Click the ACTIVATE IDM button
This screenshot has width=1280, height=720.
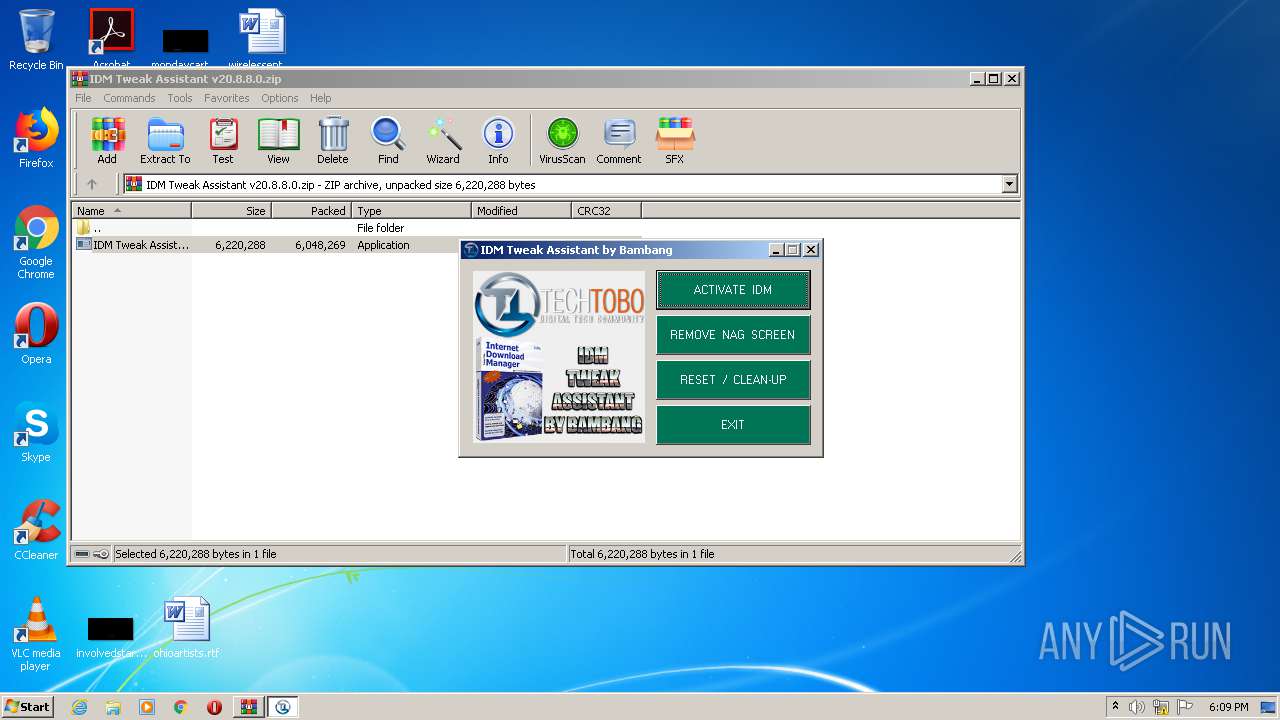(733, 290)
